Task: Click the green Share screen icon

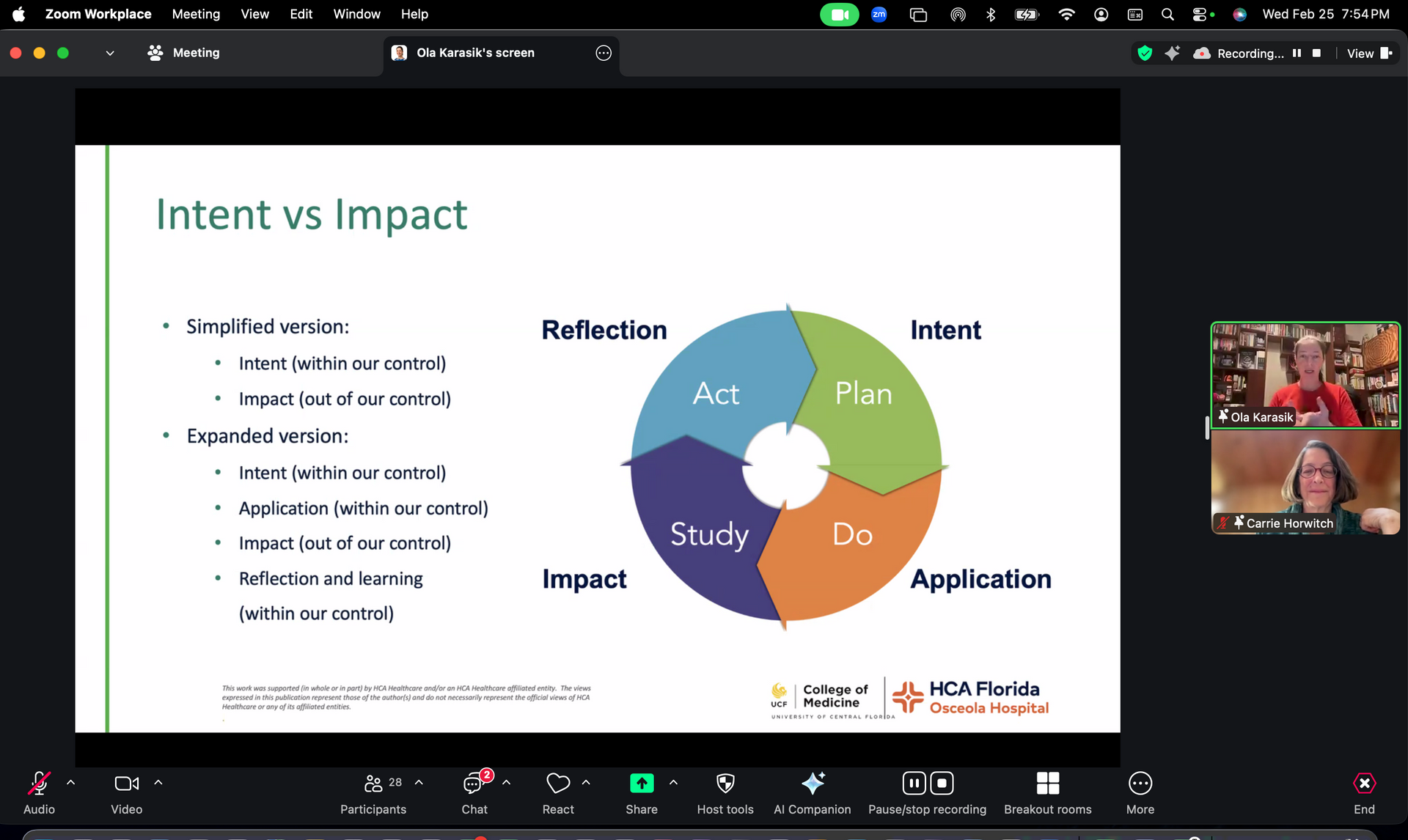Action: coord(642,784)
